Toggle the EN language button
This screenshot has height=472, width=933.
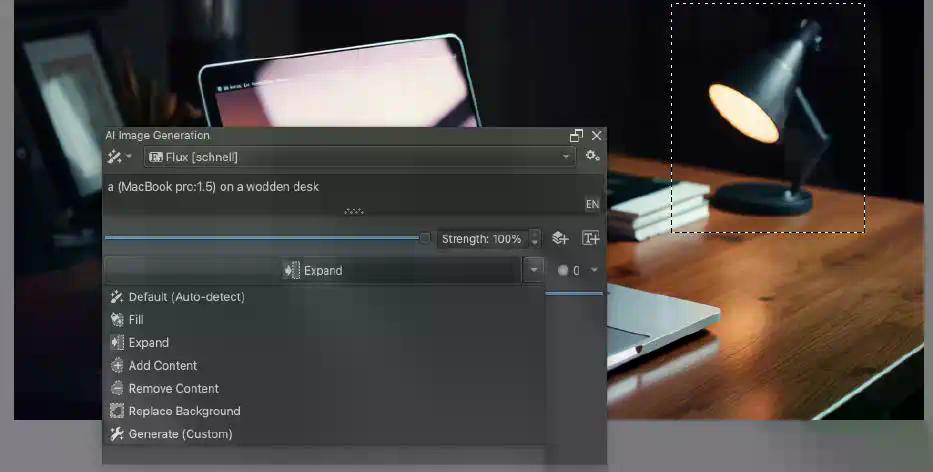point(592,204)
